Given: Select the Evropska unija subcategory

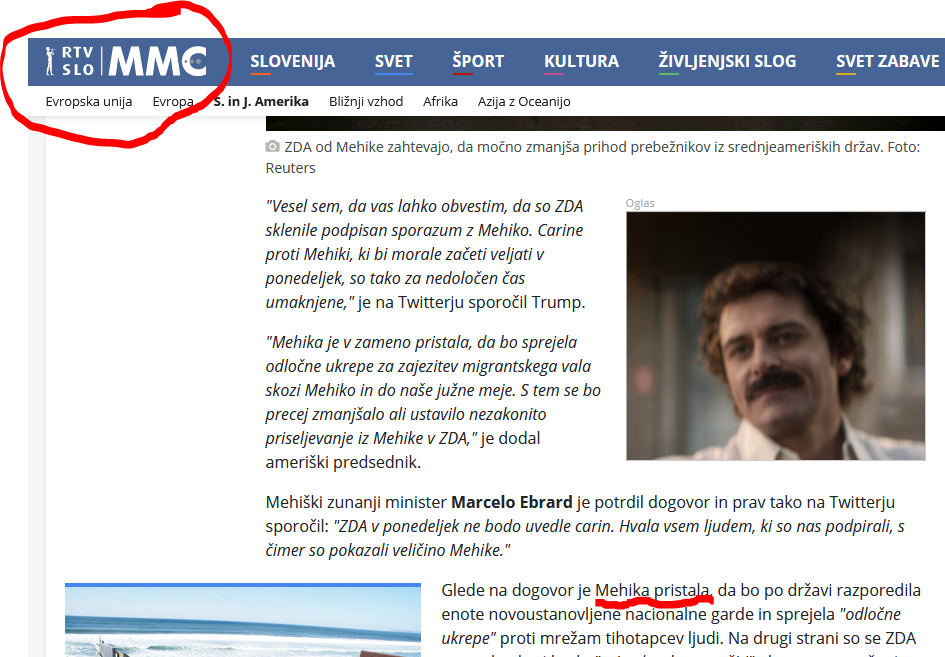Looking at the screenshot, I should (89, 101).
